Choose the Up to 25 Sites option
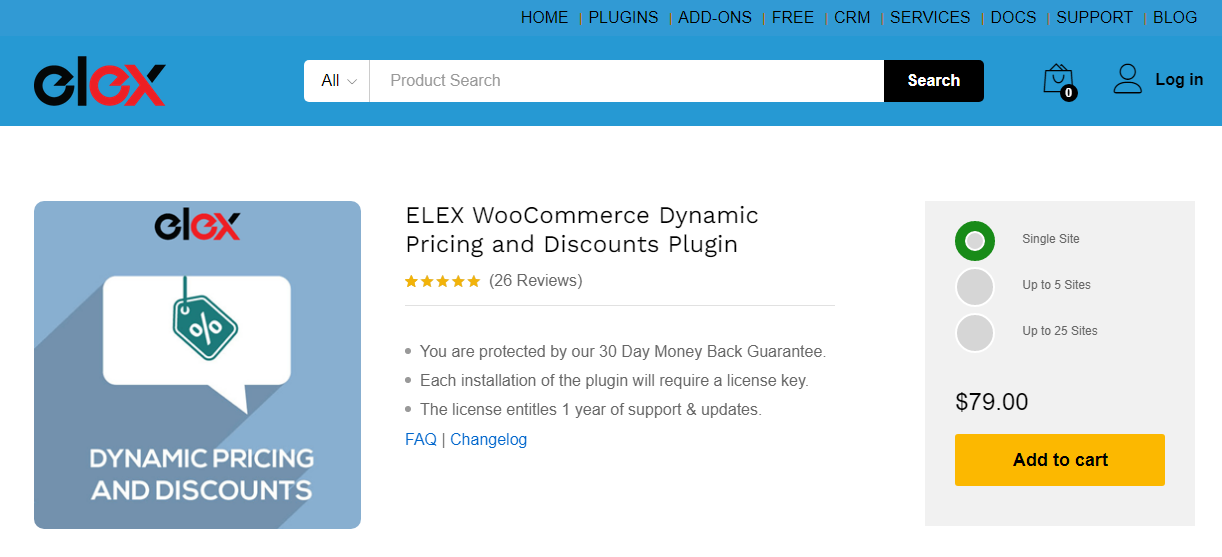The height and width of the screenshot is (557, 1222). (x=975, y=332)
